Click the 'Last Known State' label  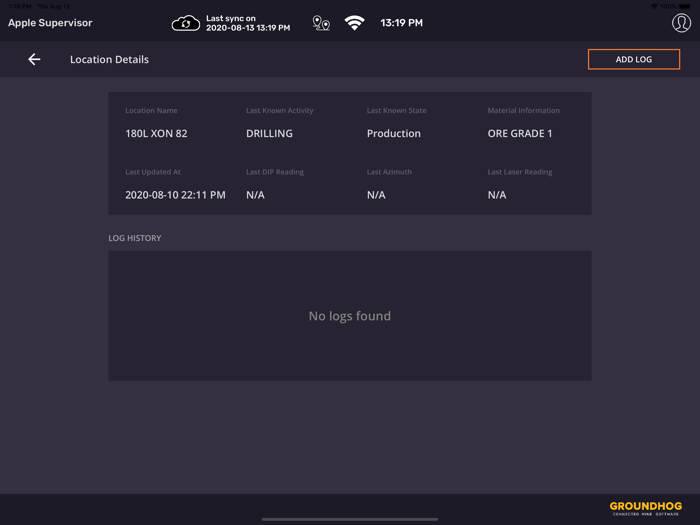pos(396,110)
